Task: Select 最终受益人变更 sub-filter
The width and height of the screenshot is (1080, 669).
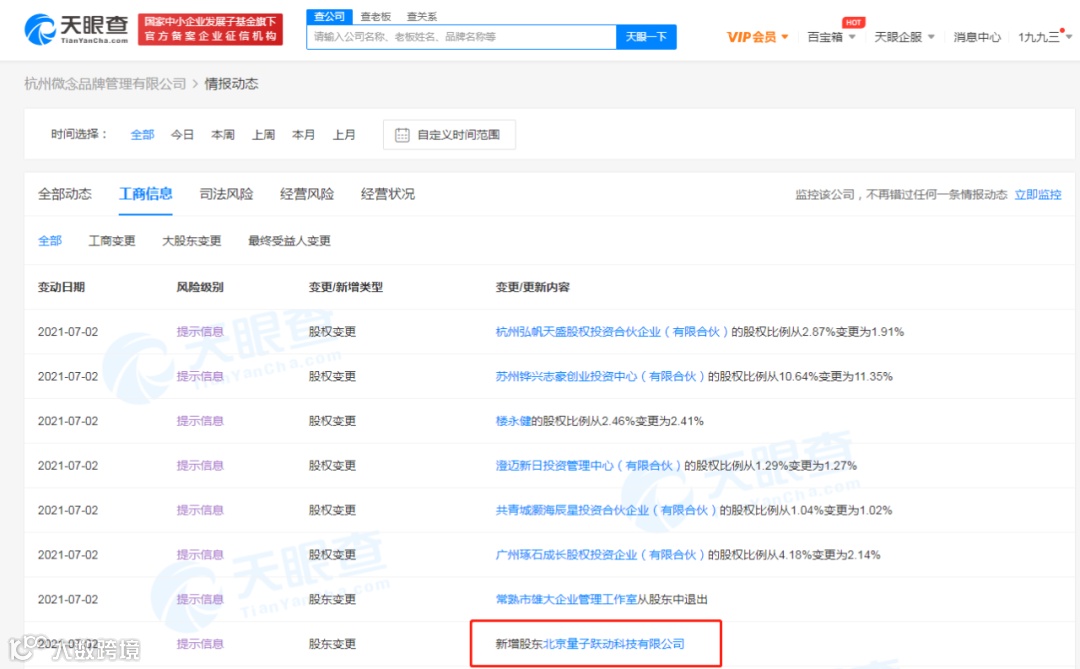Action: coord(289,241)
